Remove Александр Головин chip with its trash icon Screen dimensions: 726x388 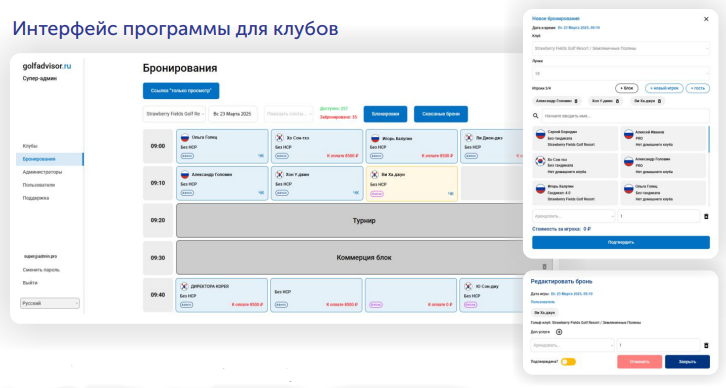576,101
